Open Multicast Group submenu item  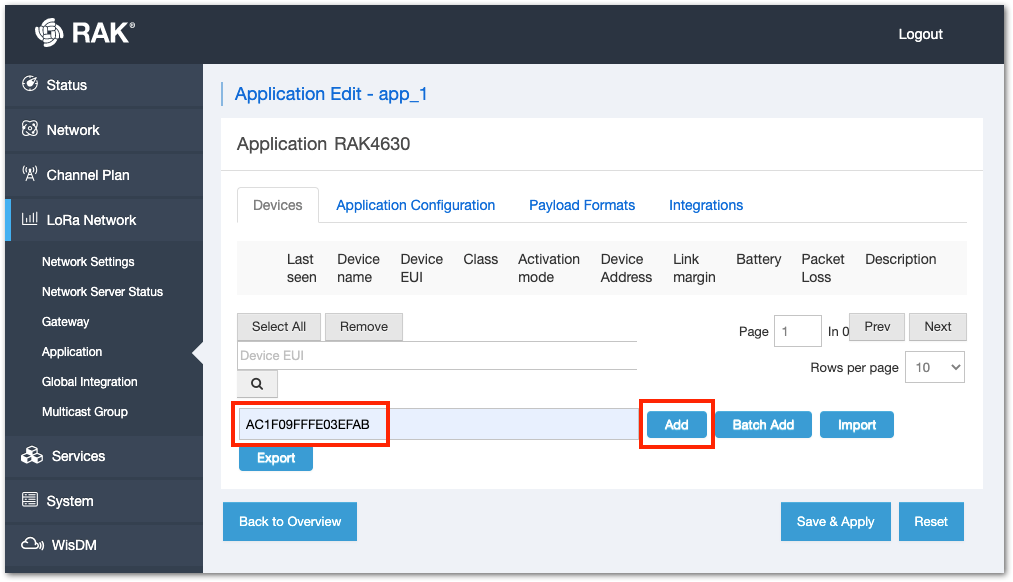85,411
